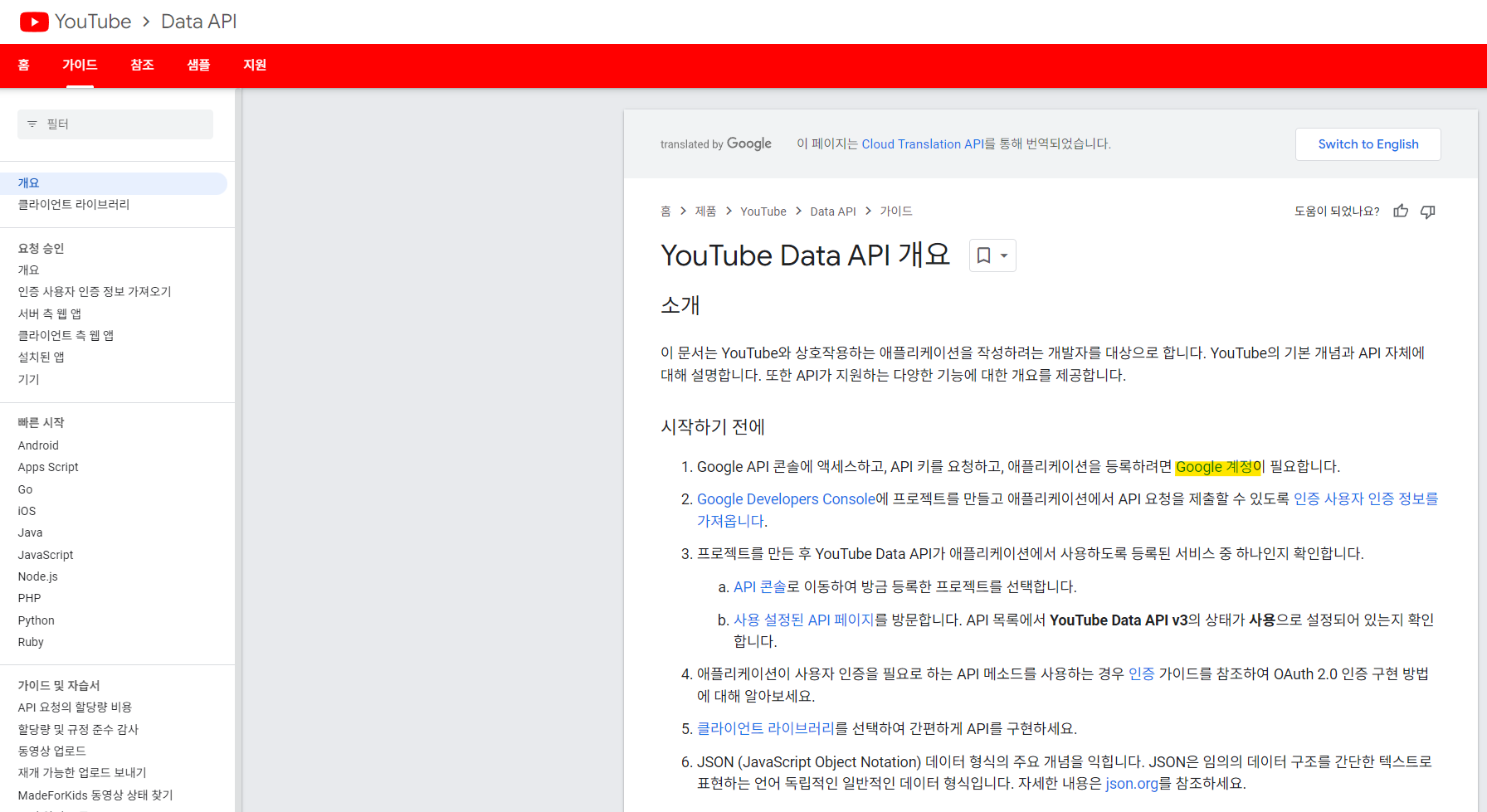Click the Data API header title

click(199, 22)
